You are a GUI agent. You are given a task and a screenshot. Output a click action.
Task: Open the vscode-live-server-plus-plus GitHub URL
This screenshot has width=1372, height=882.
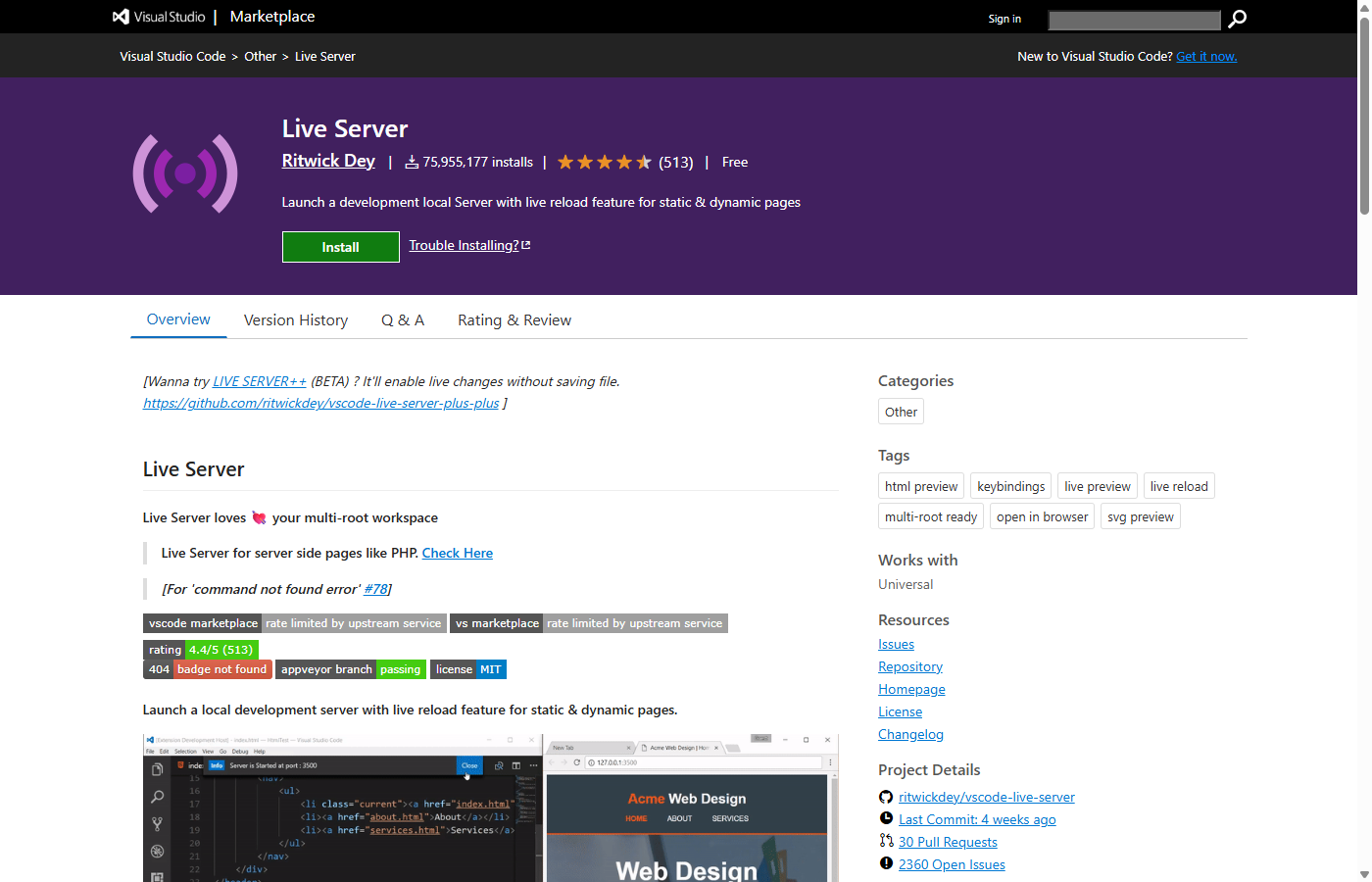321,403
